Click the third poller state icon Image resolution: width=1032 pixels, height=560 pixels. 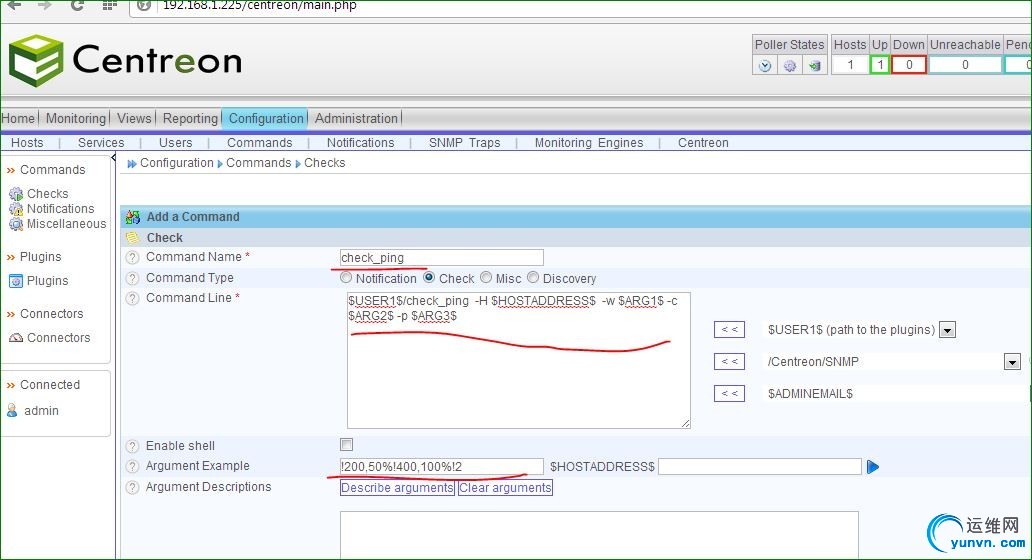click(x=815, y=65)
